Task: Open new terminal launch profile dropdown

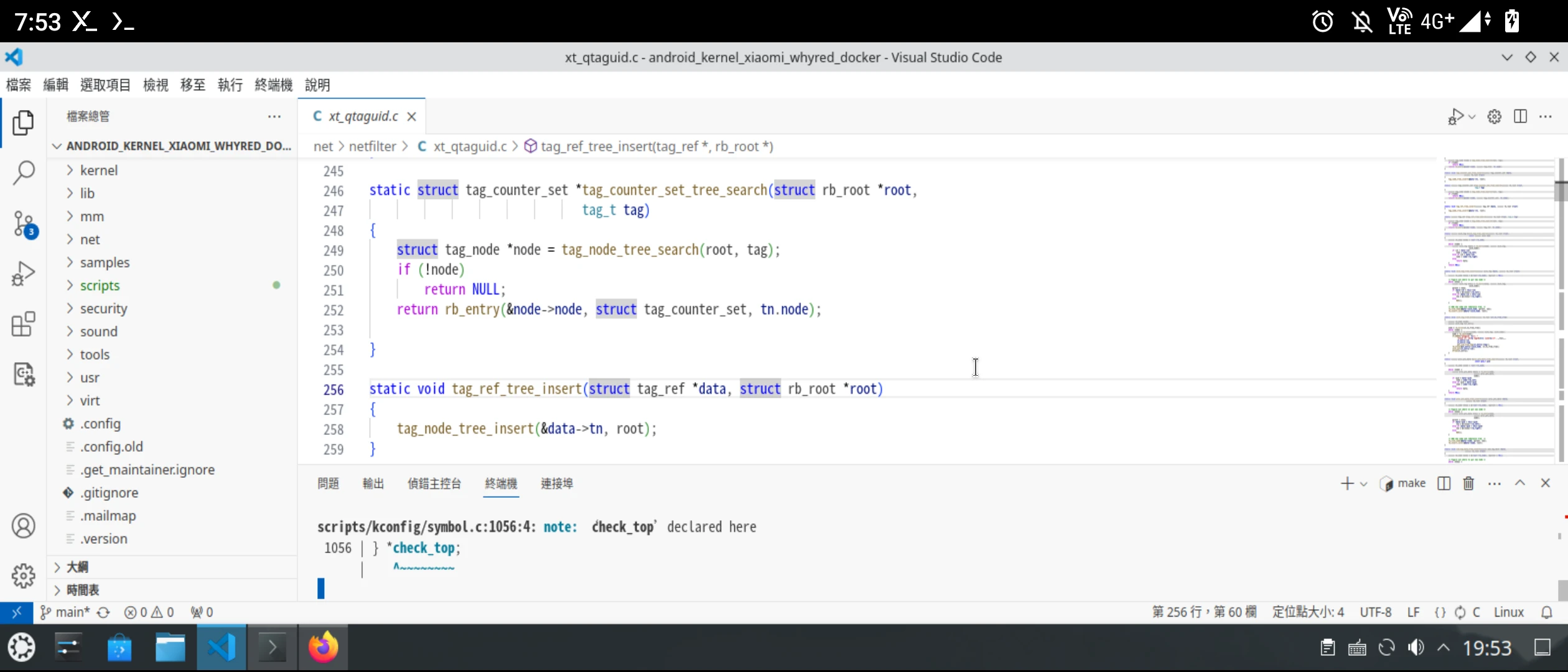Action: click(x=1364, y=483)
